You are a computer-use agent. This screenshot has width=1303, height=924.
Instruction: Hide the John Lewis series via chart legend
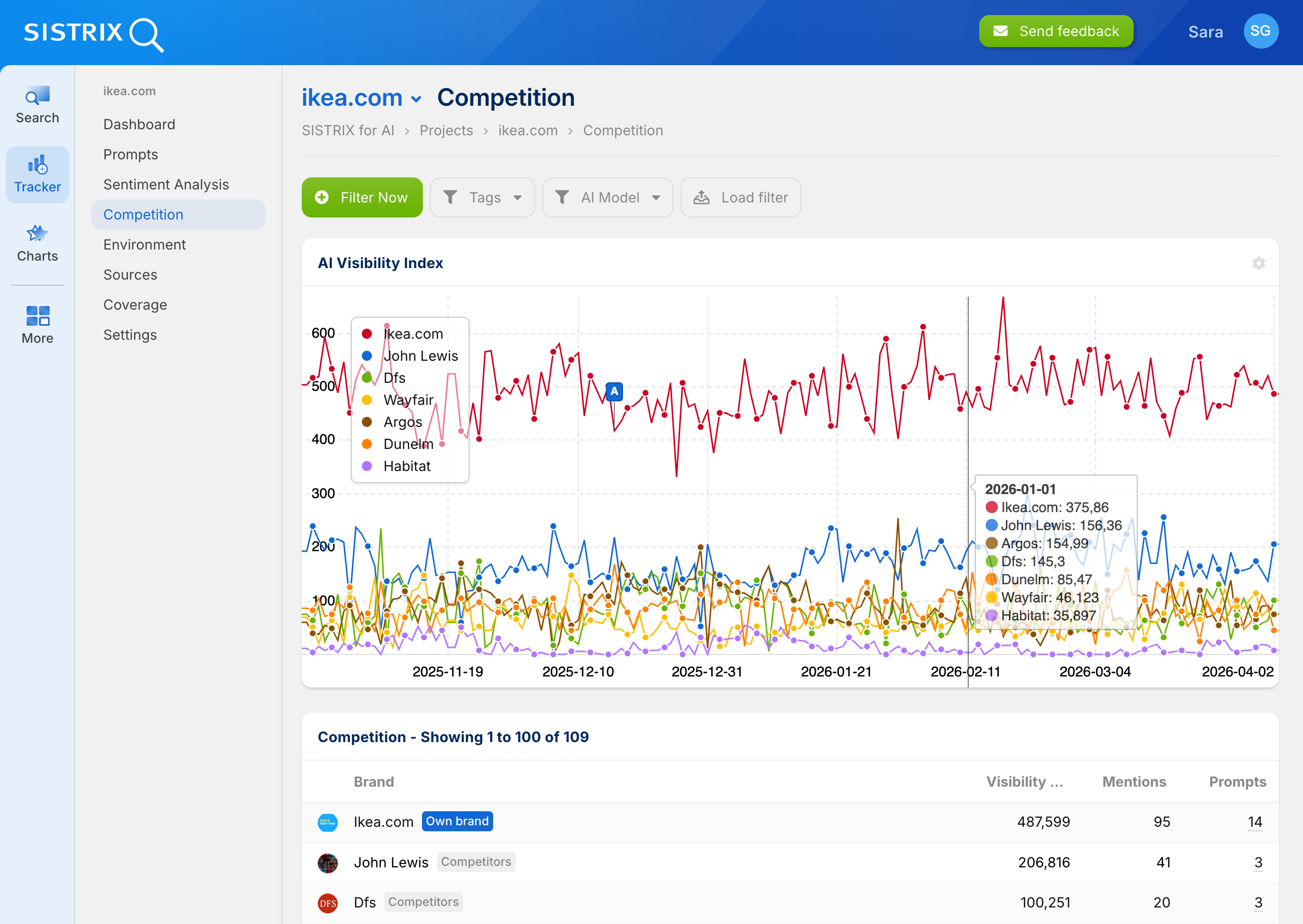coord(421,356)
